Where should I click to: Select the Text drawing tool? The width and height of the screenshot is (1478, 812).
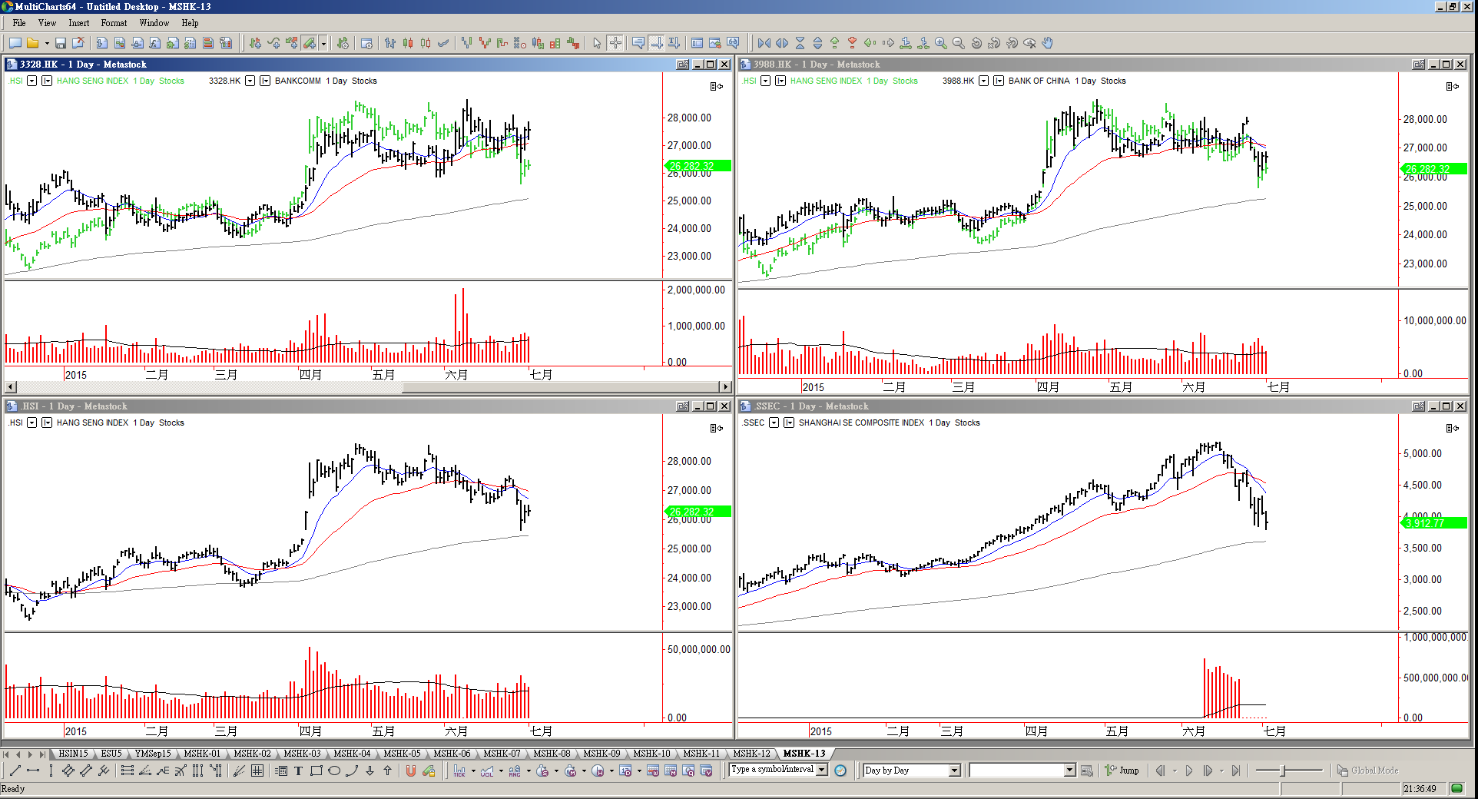click(298, 771)
